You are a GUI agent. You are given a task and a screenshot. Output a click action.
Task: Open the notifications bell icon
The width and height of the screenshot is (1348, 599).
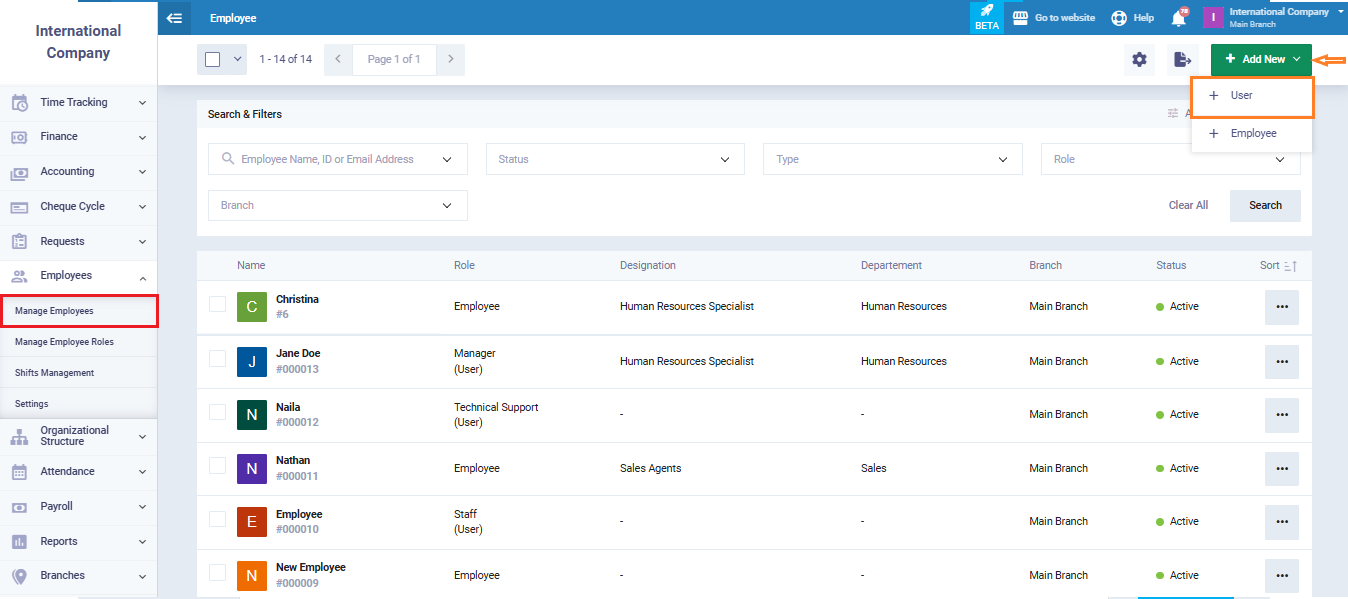tap(1179, 18)
